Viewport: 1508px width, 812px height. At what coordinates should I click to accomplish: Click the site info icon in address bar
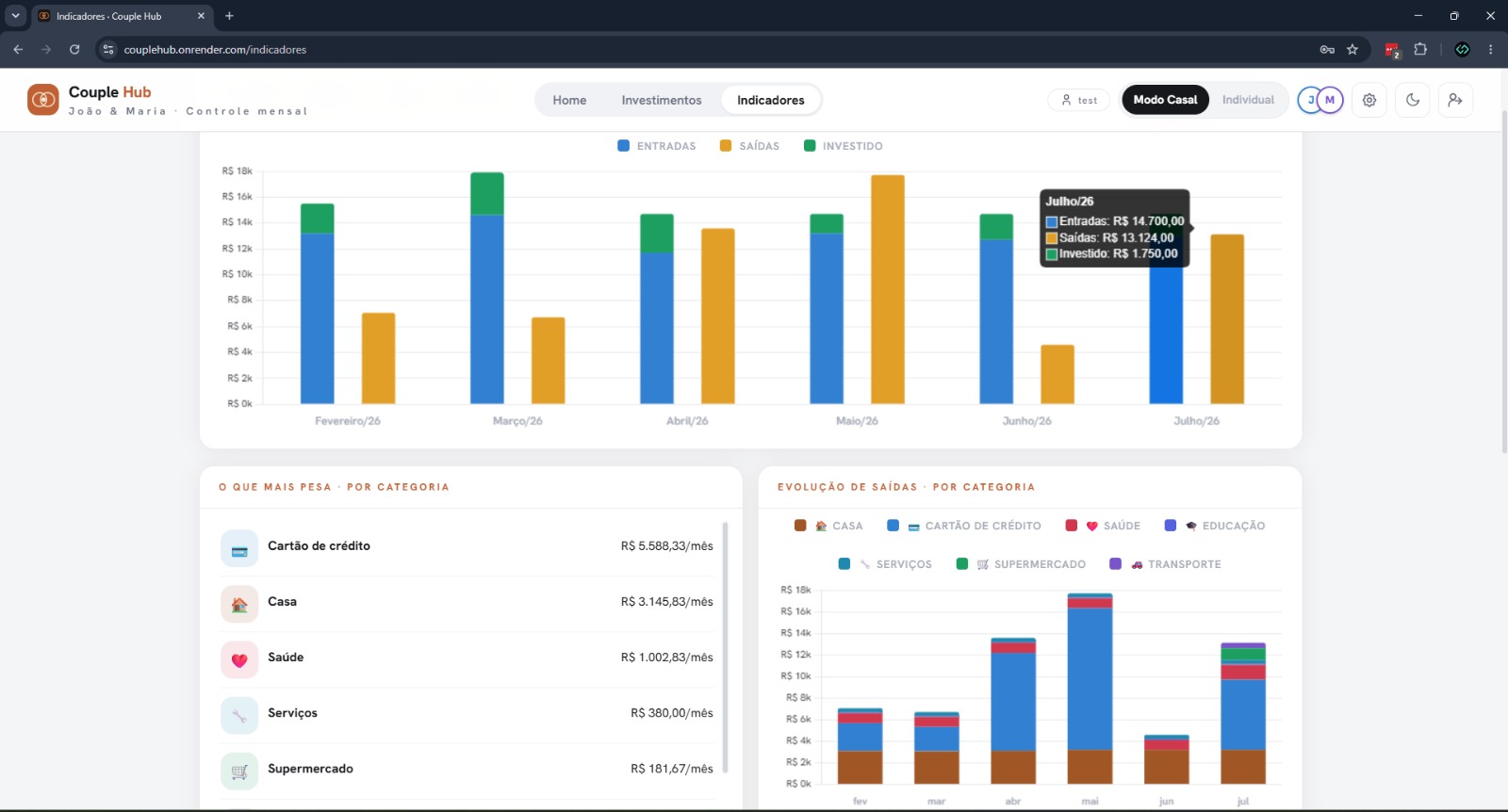tap(108, 49)
